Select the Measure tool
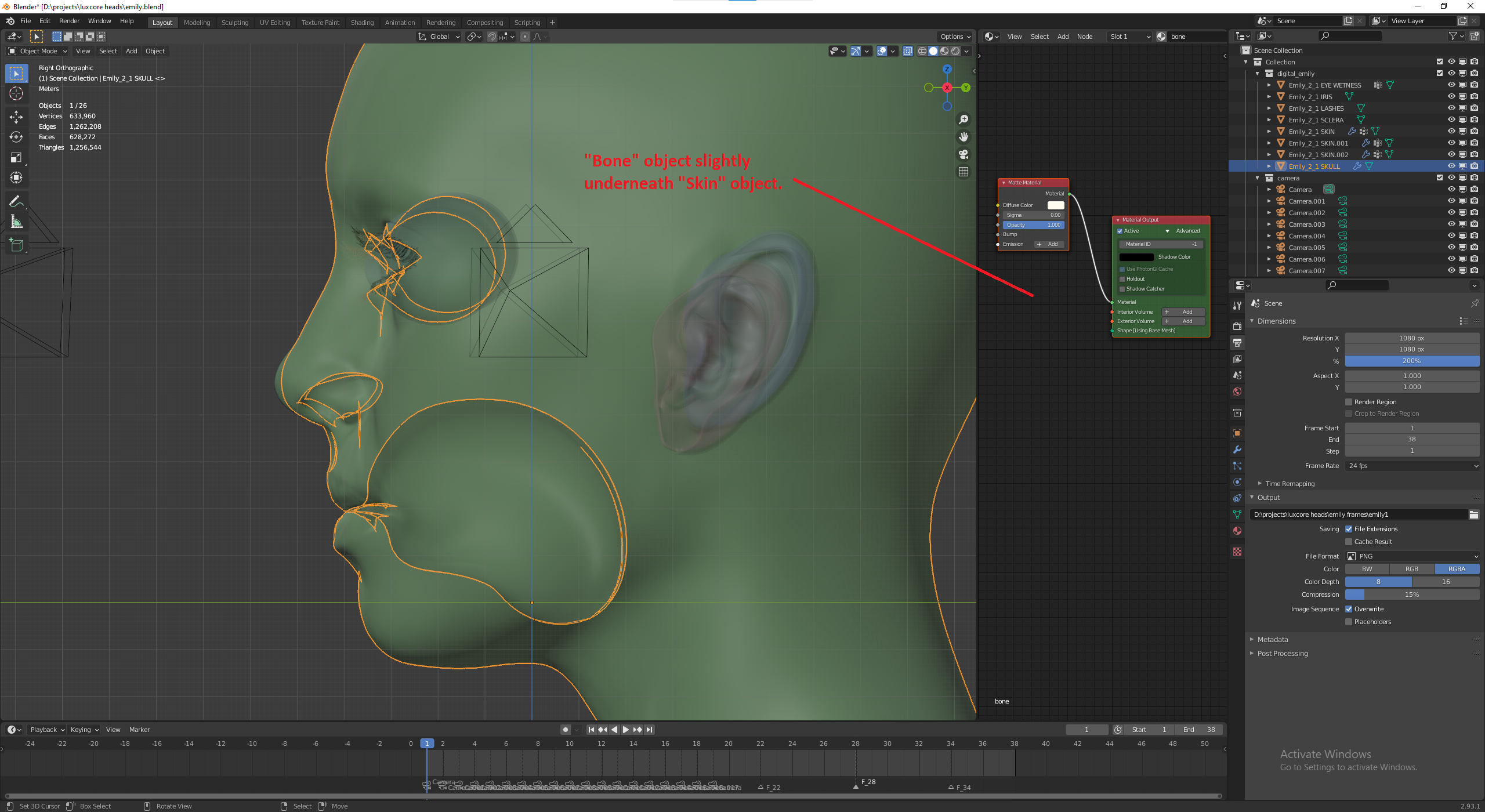Image resolution: width=1485 pixels, height=812 pixels. point(16,222)
